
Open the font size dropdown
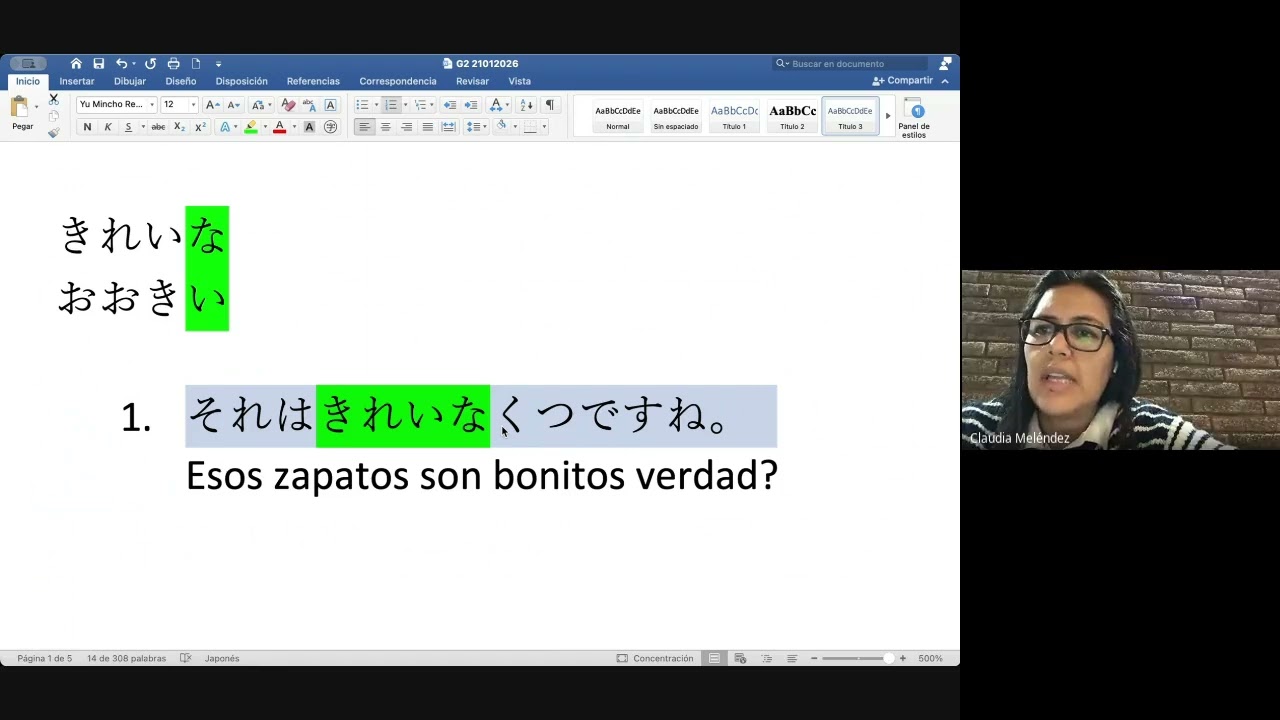pyautogui.click(x=192, y=104)
